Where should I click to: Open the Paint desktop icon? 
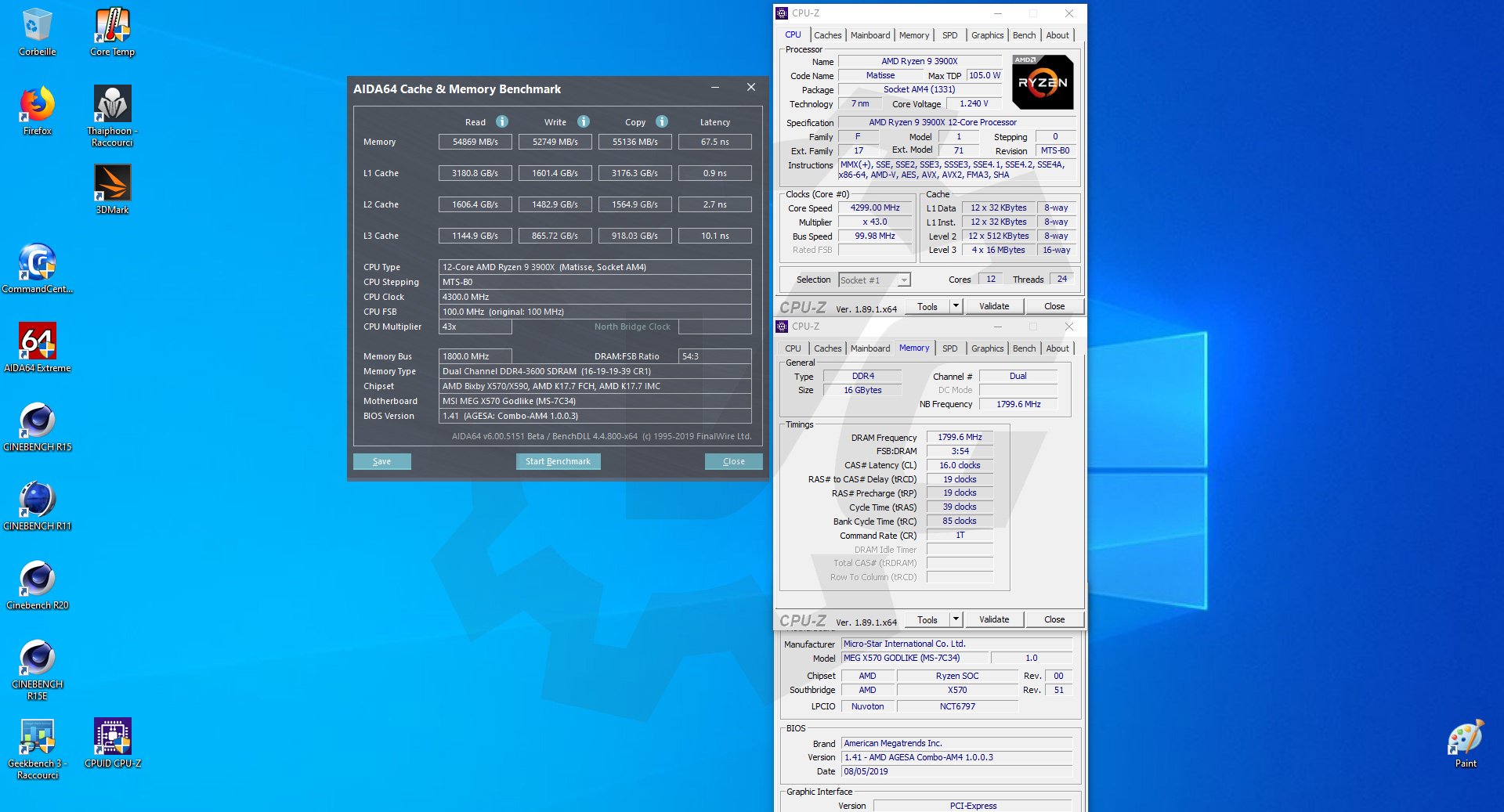[x=1465, y=738]
